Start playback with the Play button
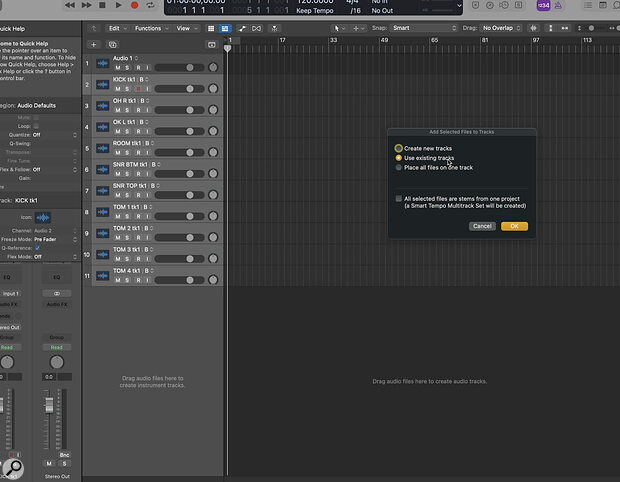620x482 pixels. point(118,5)
